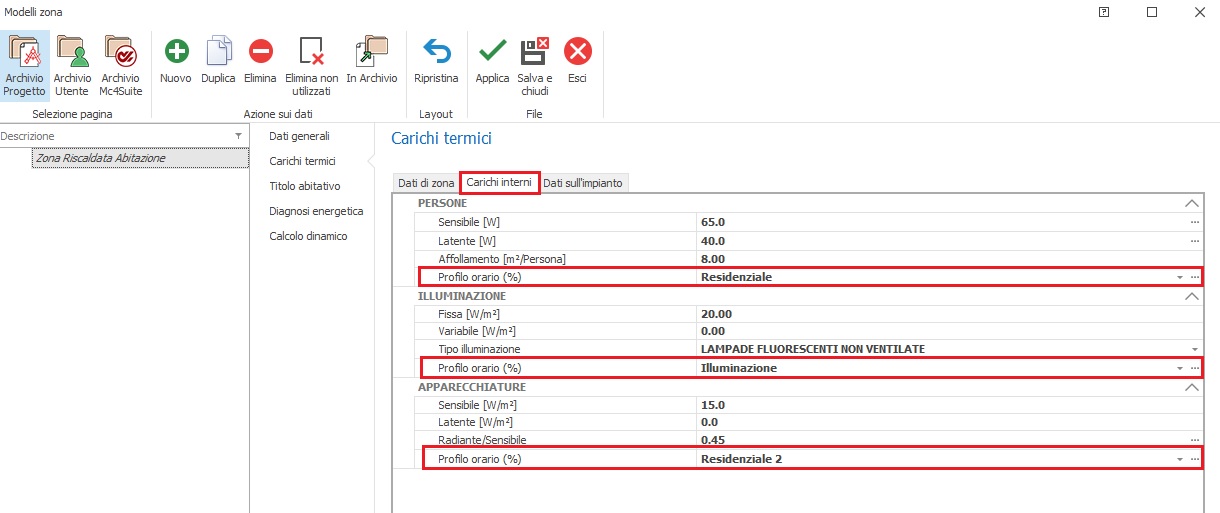
Task: Open Persone Profilo orario dropdown
Action: (1180, 277)
